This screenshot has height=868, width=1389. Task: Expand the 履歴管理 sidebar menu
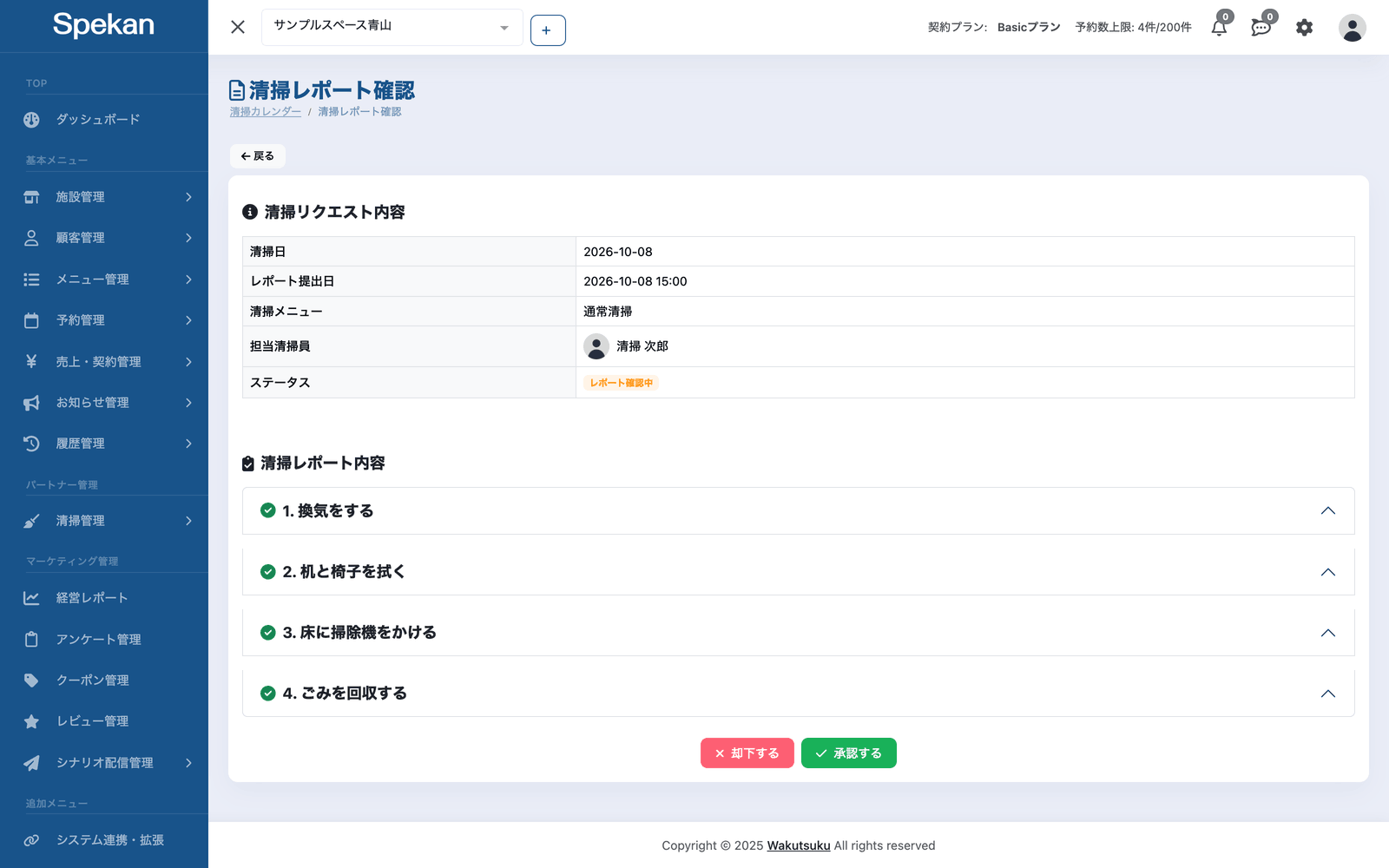[104, 444]
